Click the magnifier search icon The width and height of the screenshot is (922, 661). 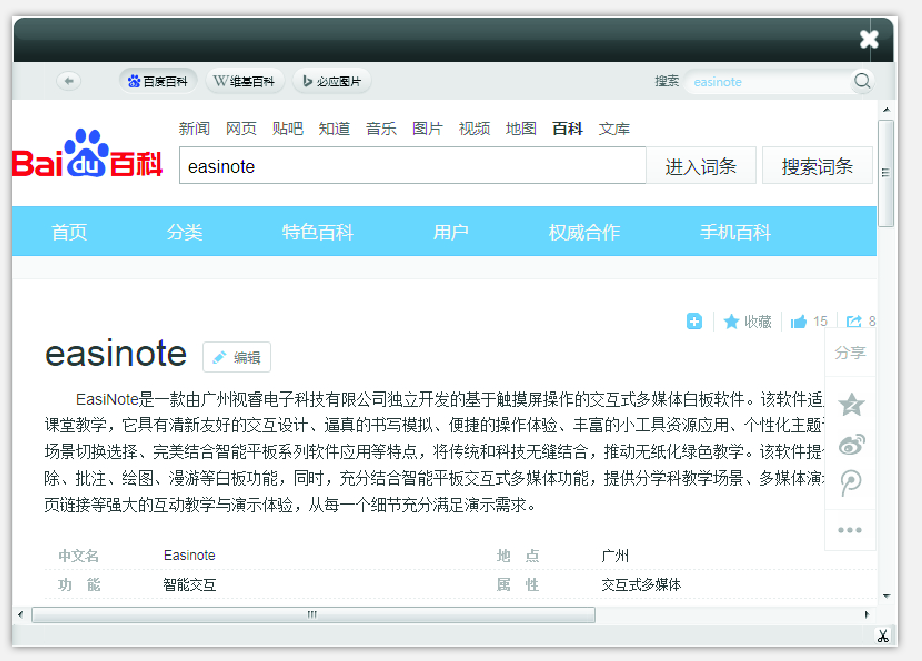pos(862,81)
